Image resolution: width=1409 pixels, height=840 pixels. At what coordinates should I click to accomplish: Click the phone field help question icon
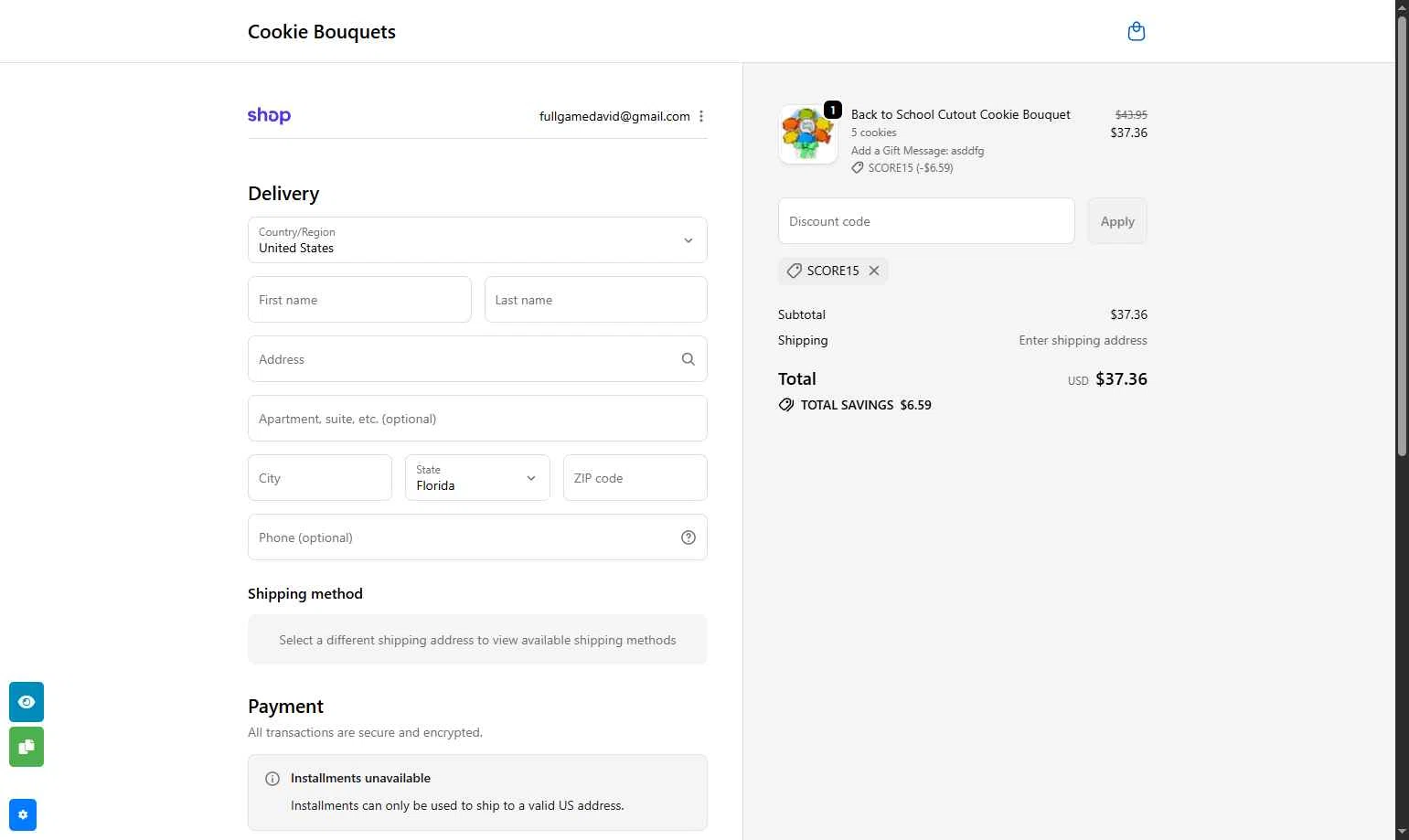point(688,537)
